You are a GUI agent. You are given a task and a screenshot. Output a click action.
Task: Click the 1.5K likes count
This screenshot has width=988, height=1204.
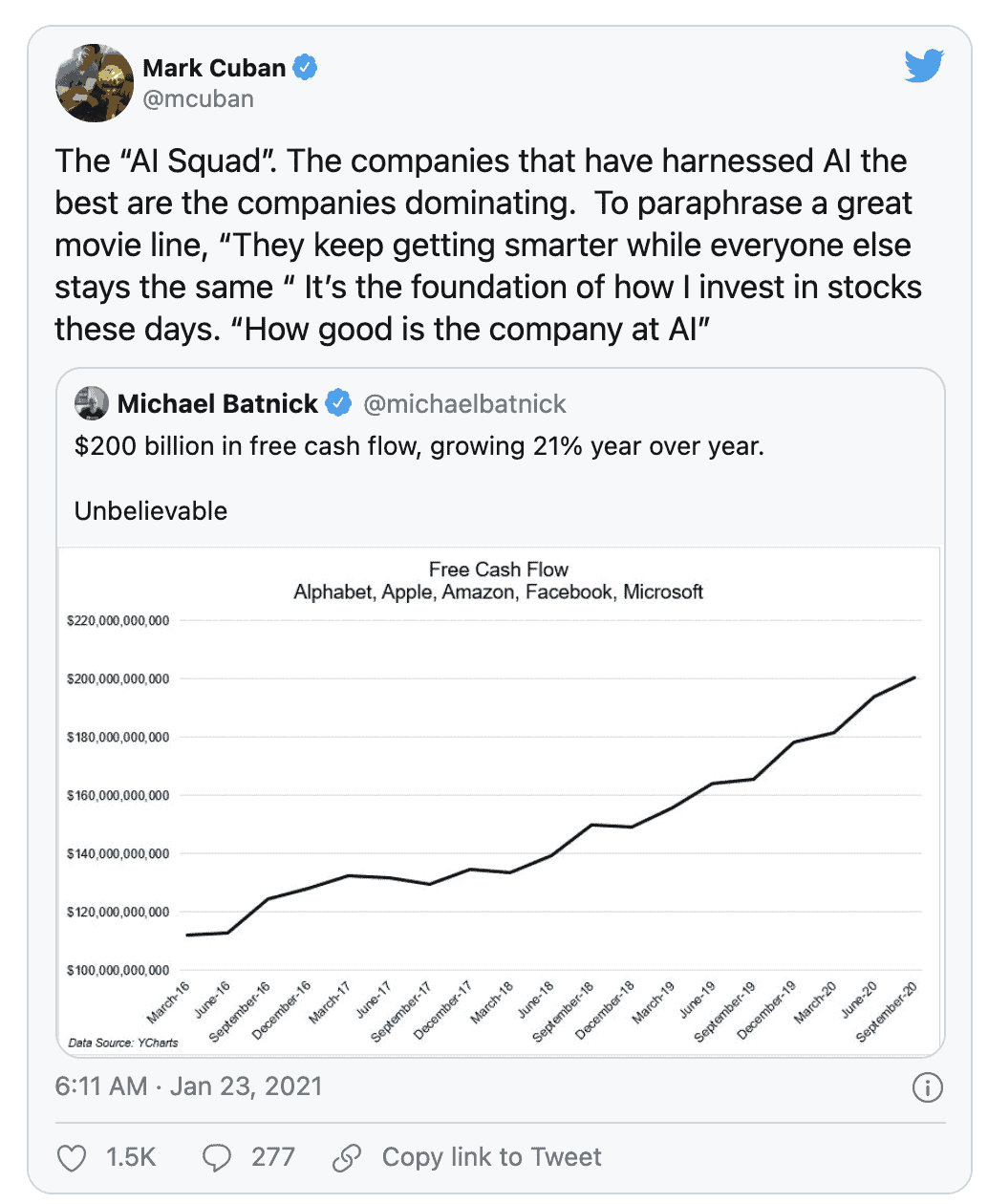pos(131,1157)
